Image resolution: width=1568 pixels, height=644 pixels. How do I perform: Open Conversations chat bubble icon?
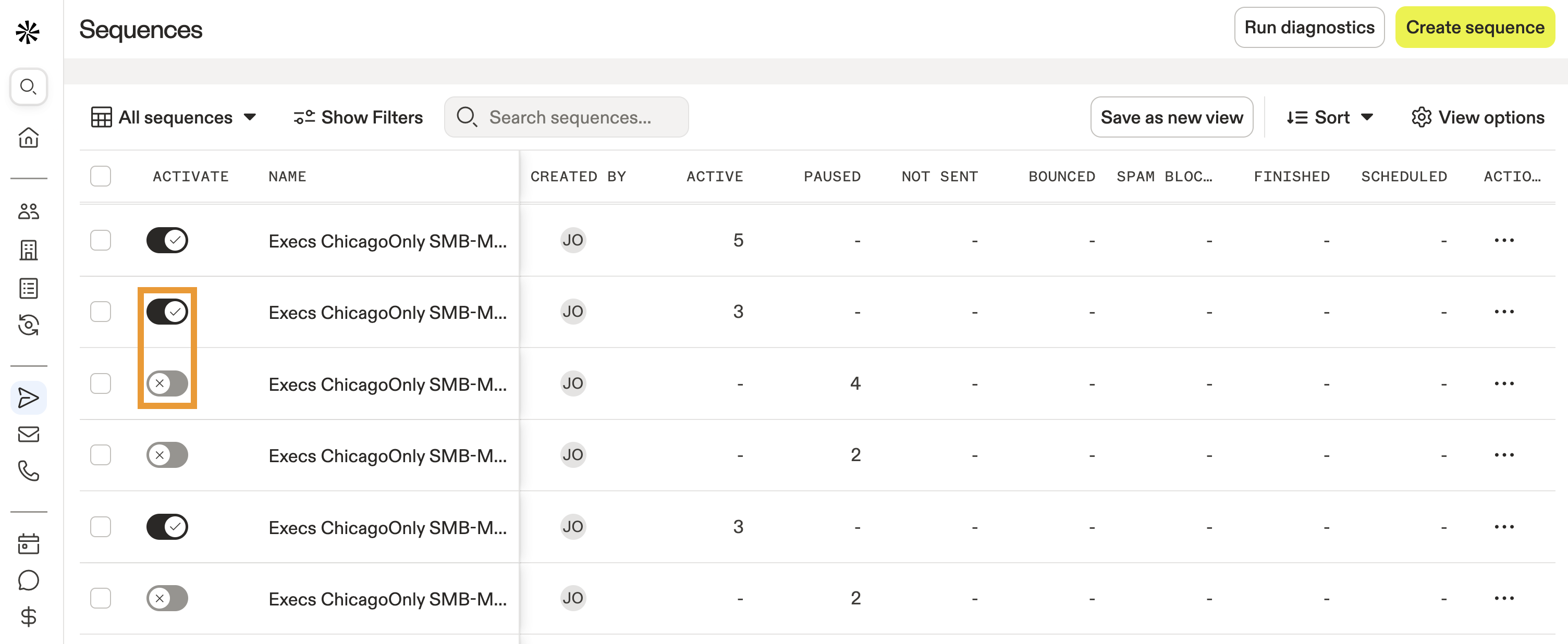click(x=28, y=580)
